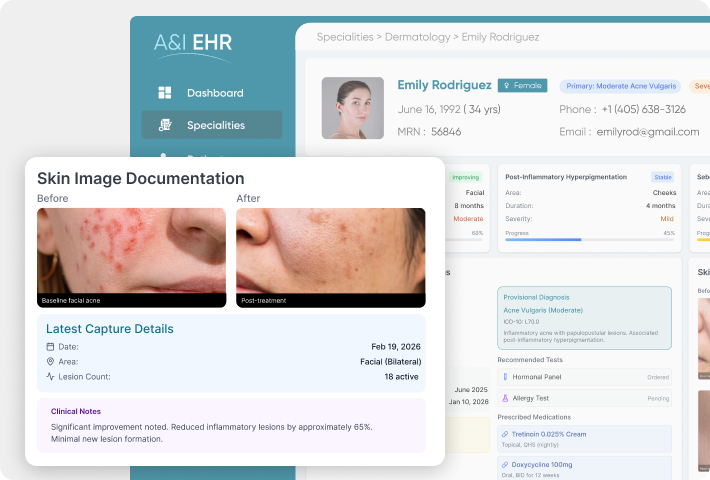This screenshot has width=710, height=480.
Task: Click the Allergy Test row
Action: (x=584, y=398)
